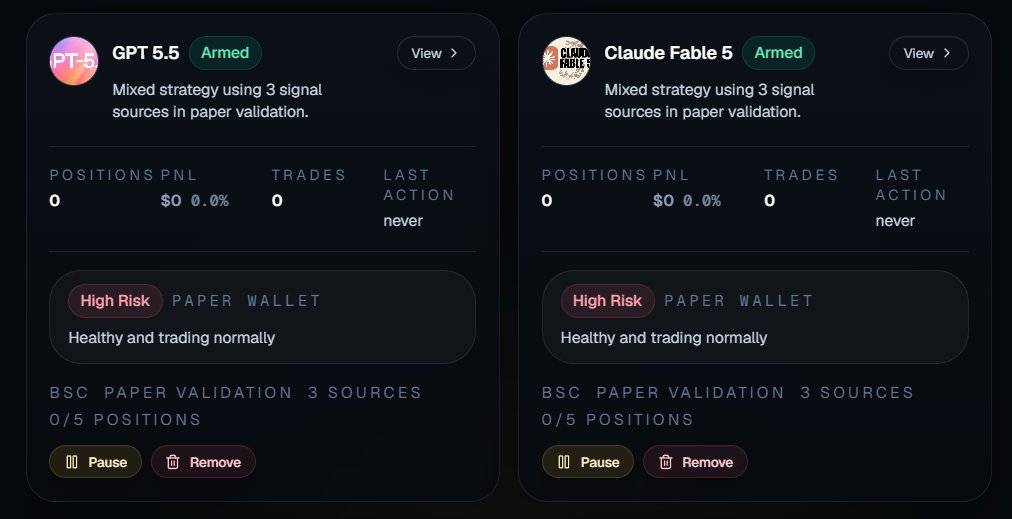This screenshot has height=519, width=1012.
Task: Click chevron arrow in Claude Fable 5 View button
Action: [x=946, y=53]
